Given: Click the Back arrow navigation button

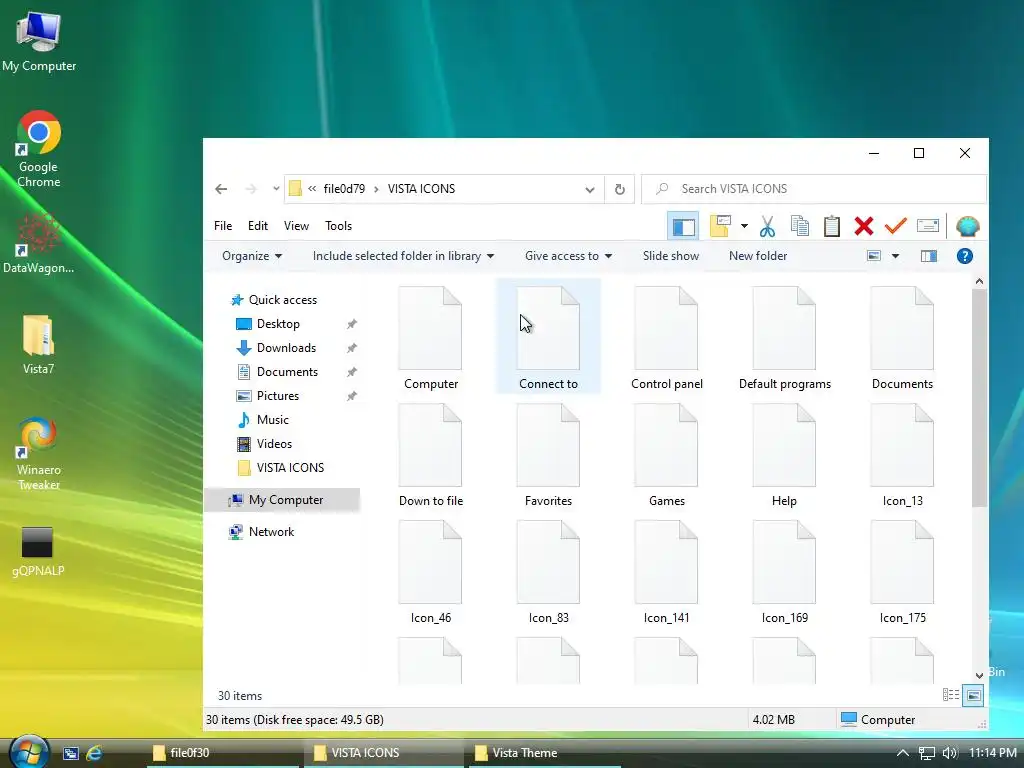Looking at the screenshot, I should 221,189.
